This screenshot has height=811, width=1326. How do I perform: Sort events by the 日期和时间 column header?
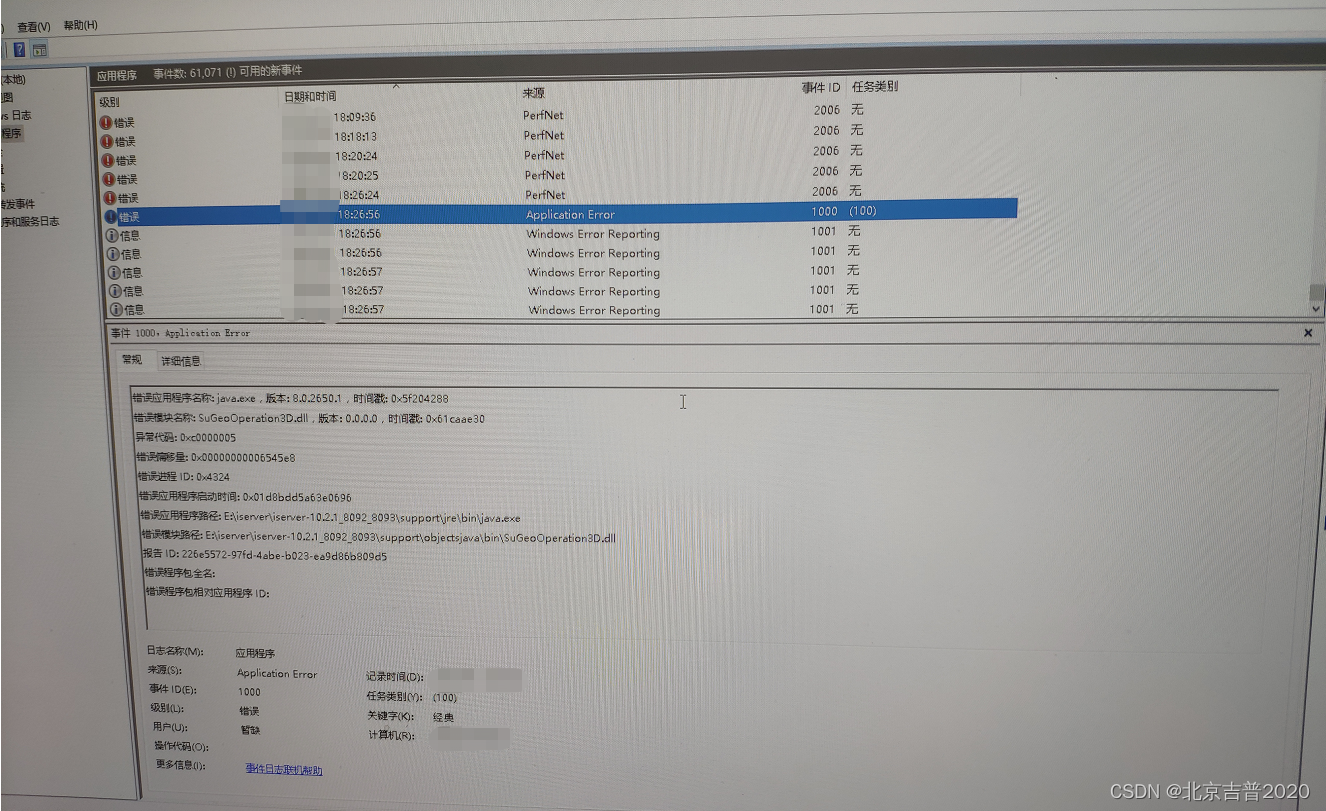[x=310, y=97]
